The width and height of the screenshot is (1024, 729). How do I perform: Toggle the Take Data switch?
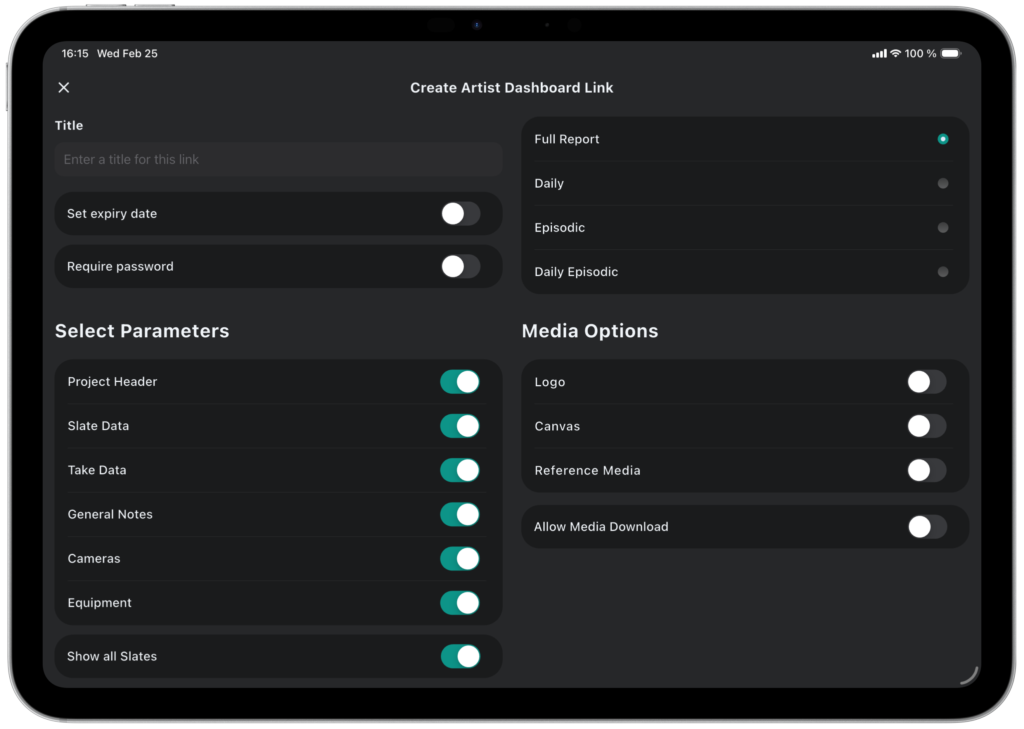tap(460, 470)
